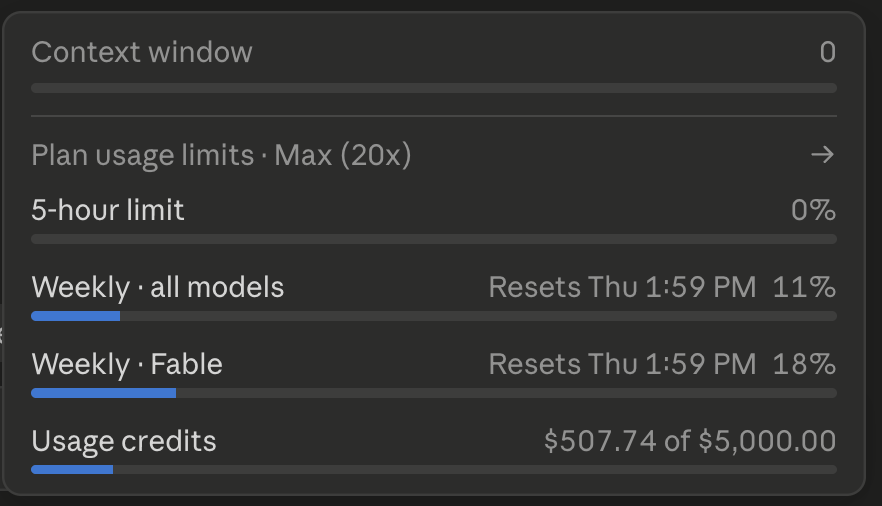Click the 5-hour limit progress bar

434,240
